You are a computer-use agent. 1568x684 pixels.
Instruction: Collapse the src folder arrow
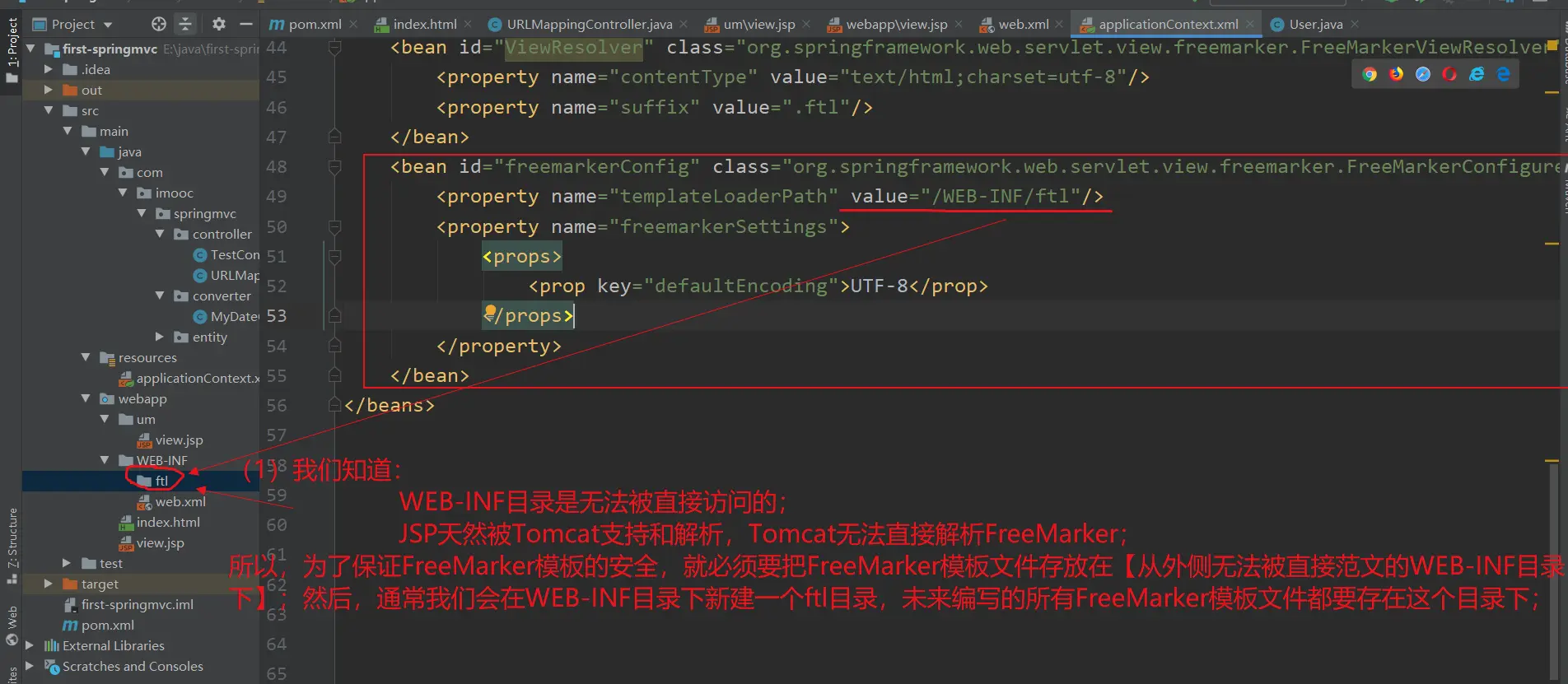[49, 110]
